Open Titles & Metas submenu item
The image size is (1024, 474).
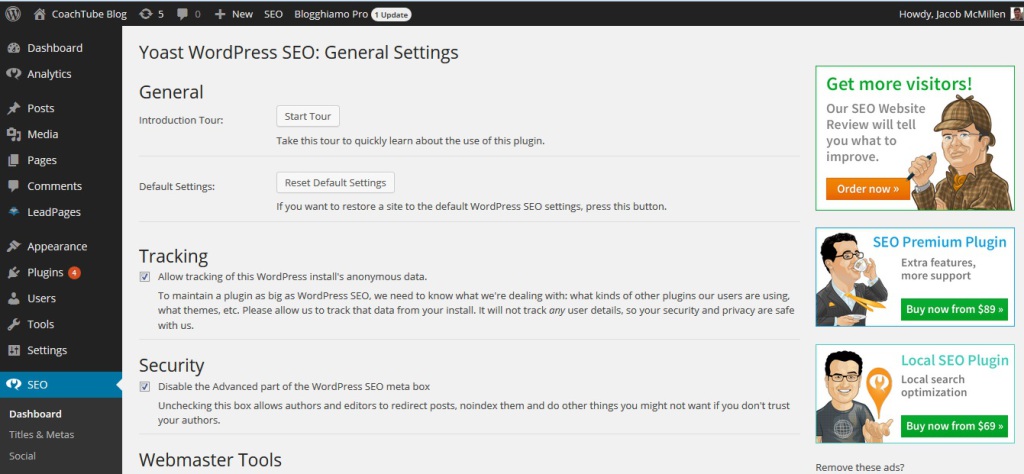point(41,435)
